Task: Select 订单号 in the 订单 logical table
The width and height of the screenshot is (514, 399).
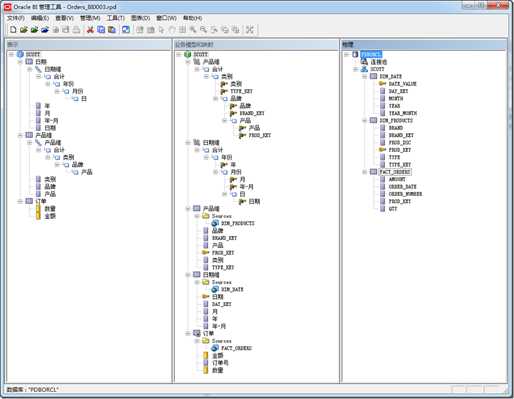Action: tap(220, 363)
